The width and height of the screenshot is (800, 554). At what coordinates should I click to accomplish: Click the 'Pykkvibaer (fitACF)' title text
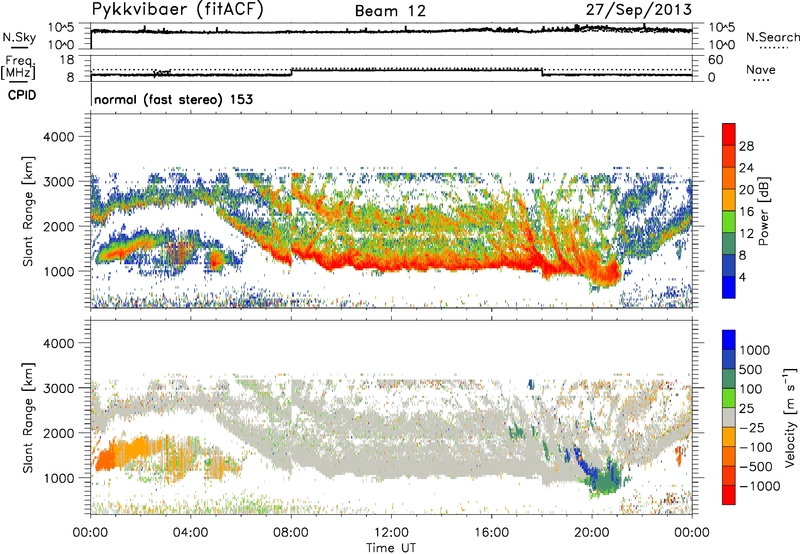(178, 10)
